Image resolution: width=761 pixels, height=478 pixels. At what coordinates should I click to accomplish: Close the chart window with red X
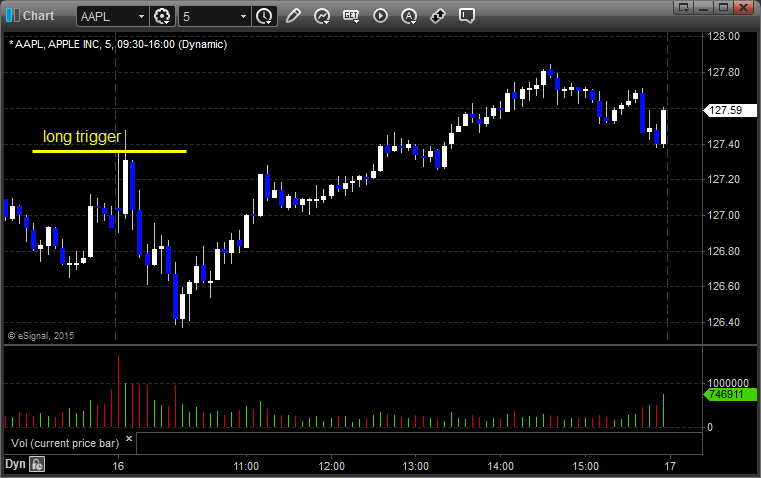coord(743,7)
